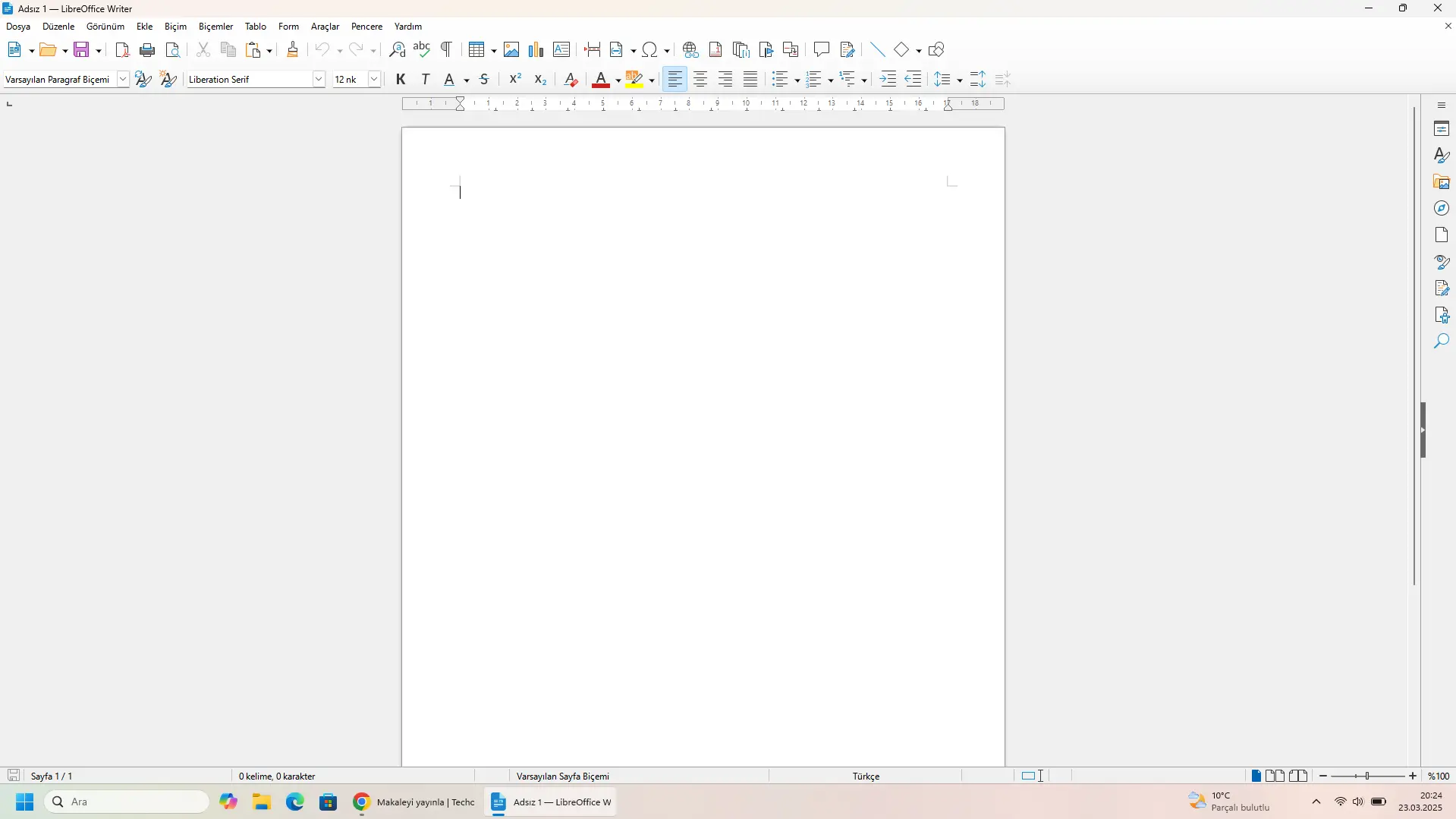The height and width of the screenshot is (819, 1456).
Task: Select the Insert Line tool
Action: tap(878, 50)
